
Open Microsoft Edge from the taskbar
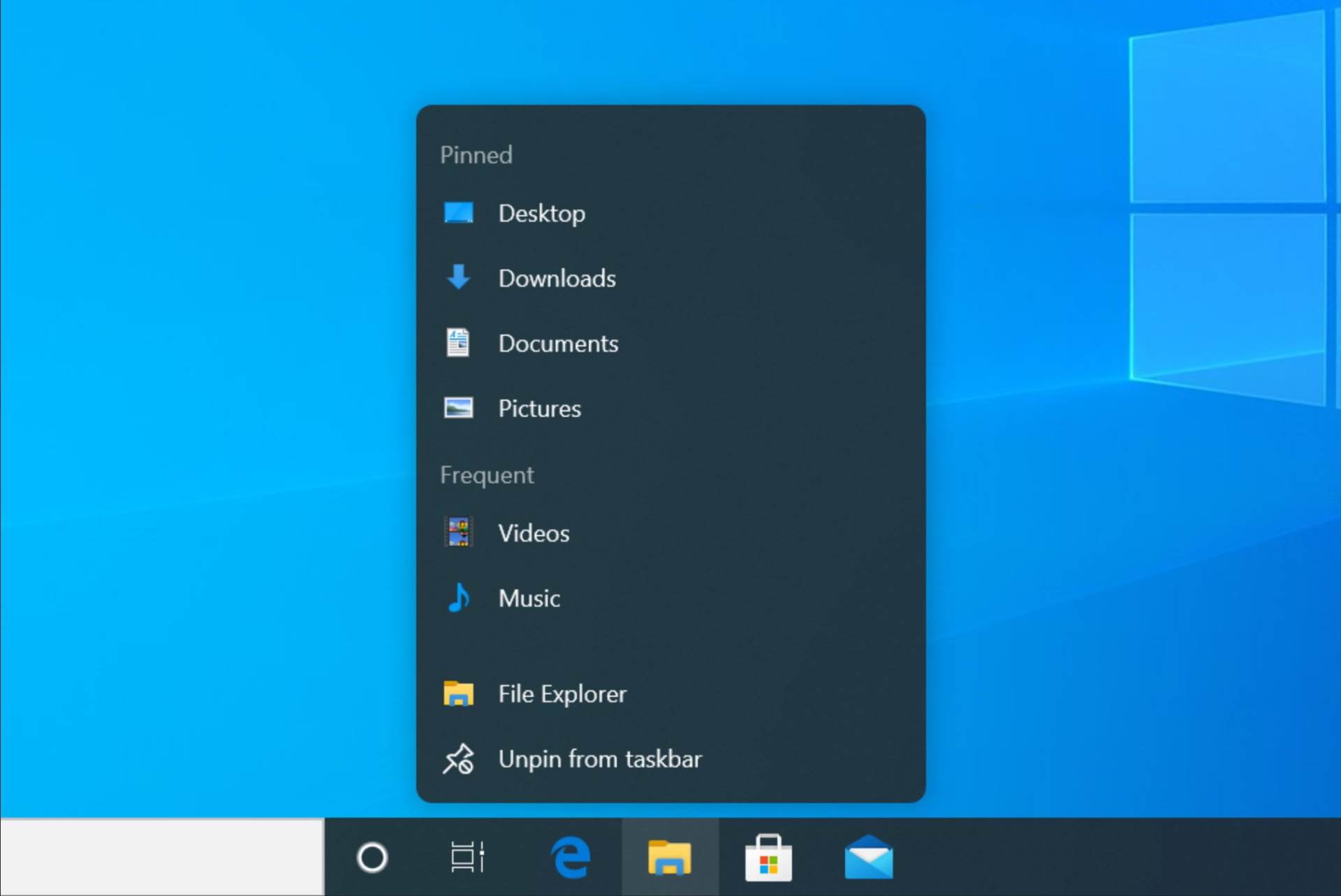[571, 858]
